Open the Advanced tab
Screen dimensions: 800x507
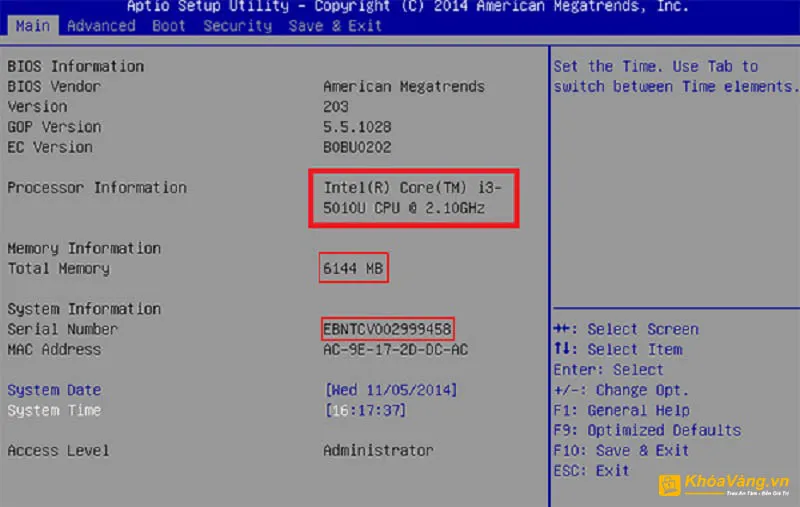(100, 26)
